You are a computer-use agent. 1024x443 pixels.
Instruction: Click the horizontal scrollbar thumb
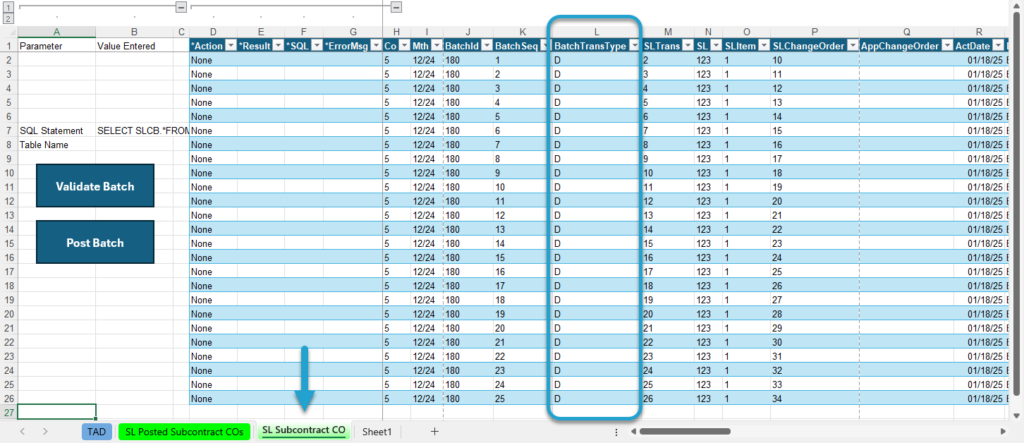click(684, 431)
